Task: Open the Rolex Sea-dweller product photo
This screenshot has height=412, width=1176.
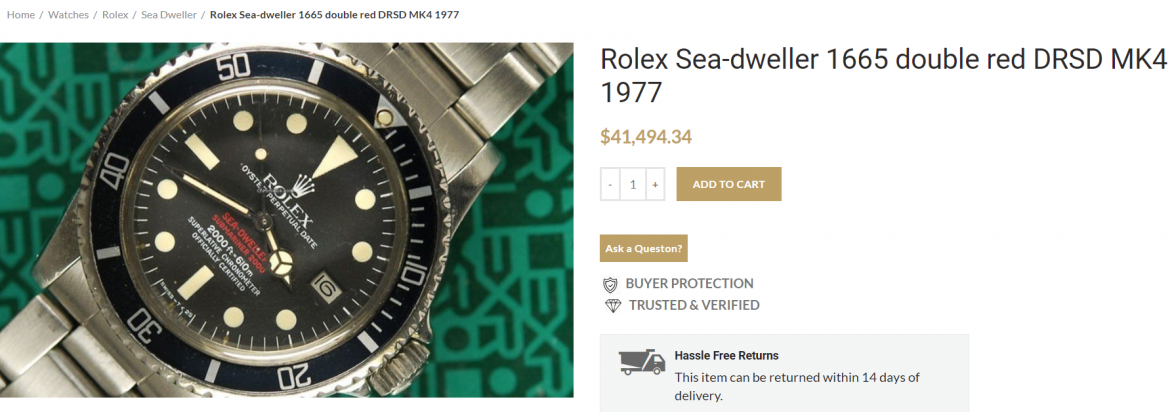Action: [287, 220]
